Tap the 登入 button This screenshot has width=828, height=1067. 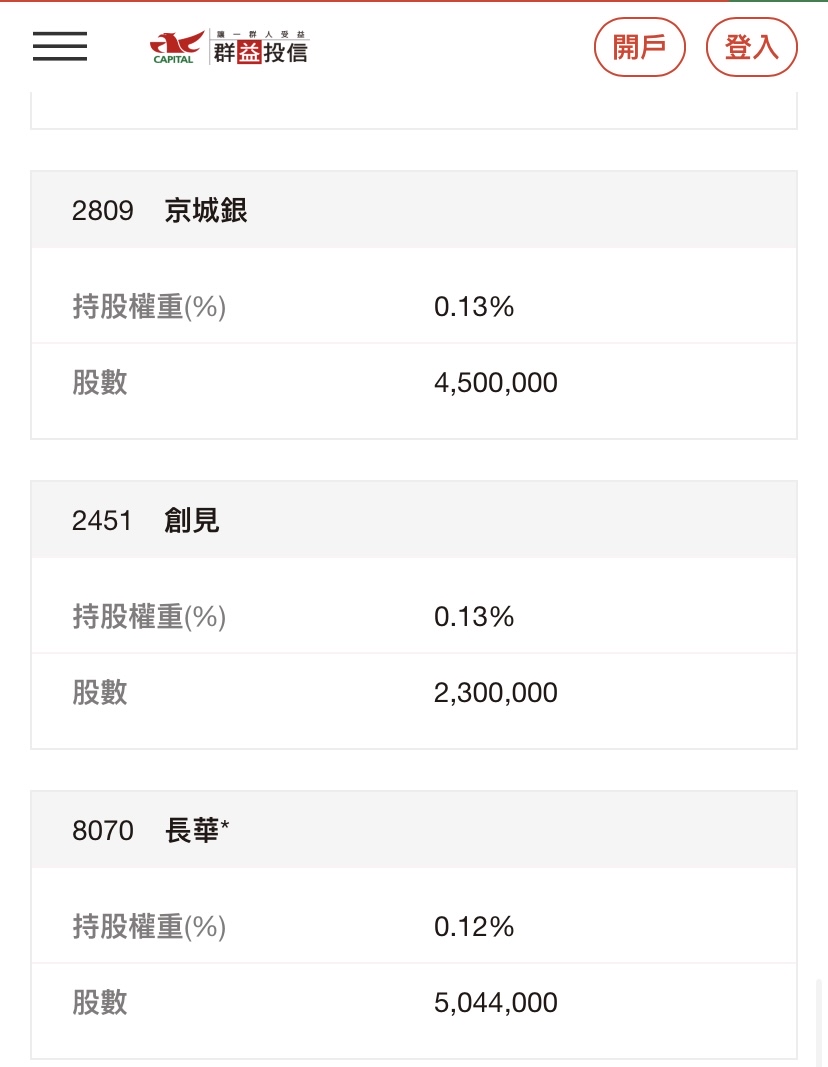[751, 47]
